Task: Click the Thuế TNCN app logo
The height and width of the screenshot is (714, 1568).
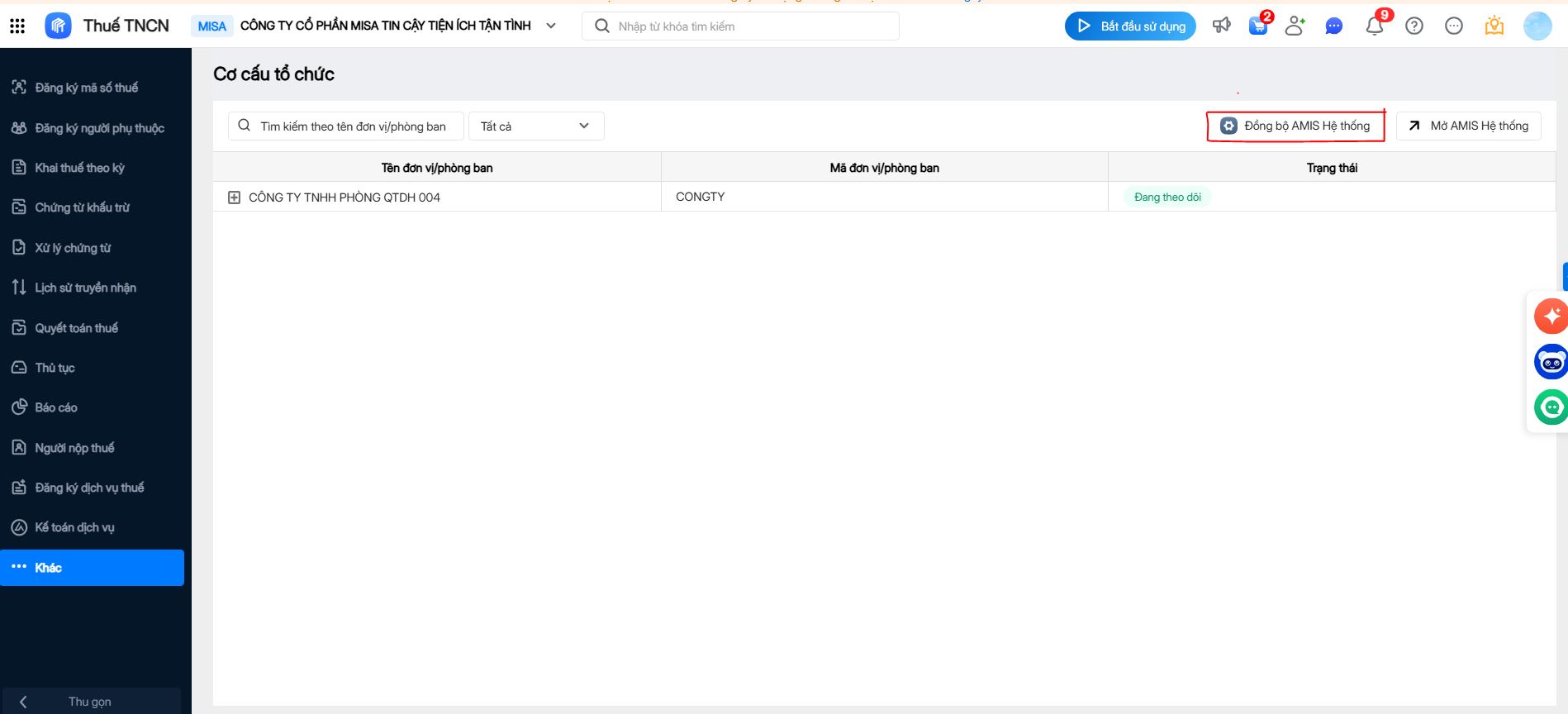Action: click(x=58, y=26)
